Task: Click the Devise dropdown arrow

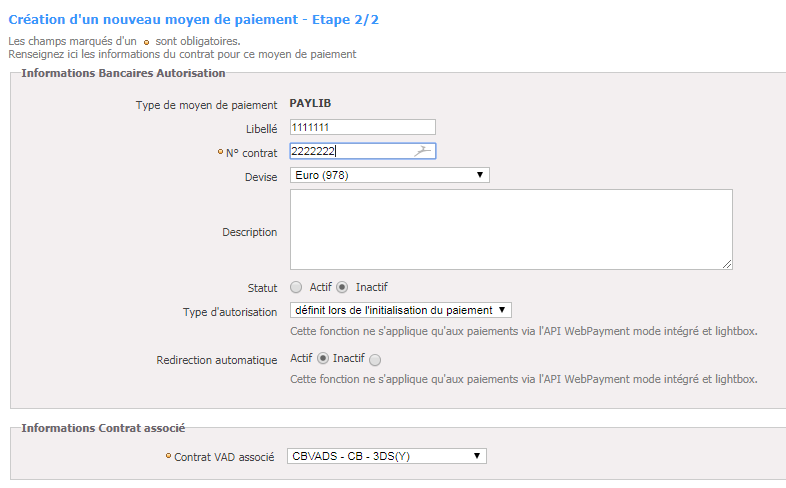Action: click(480, 175)
